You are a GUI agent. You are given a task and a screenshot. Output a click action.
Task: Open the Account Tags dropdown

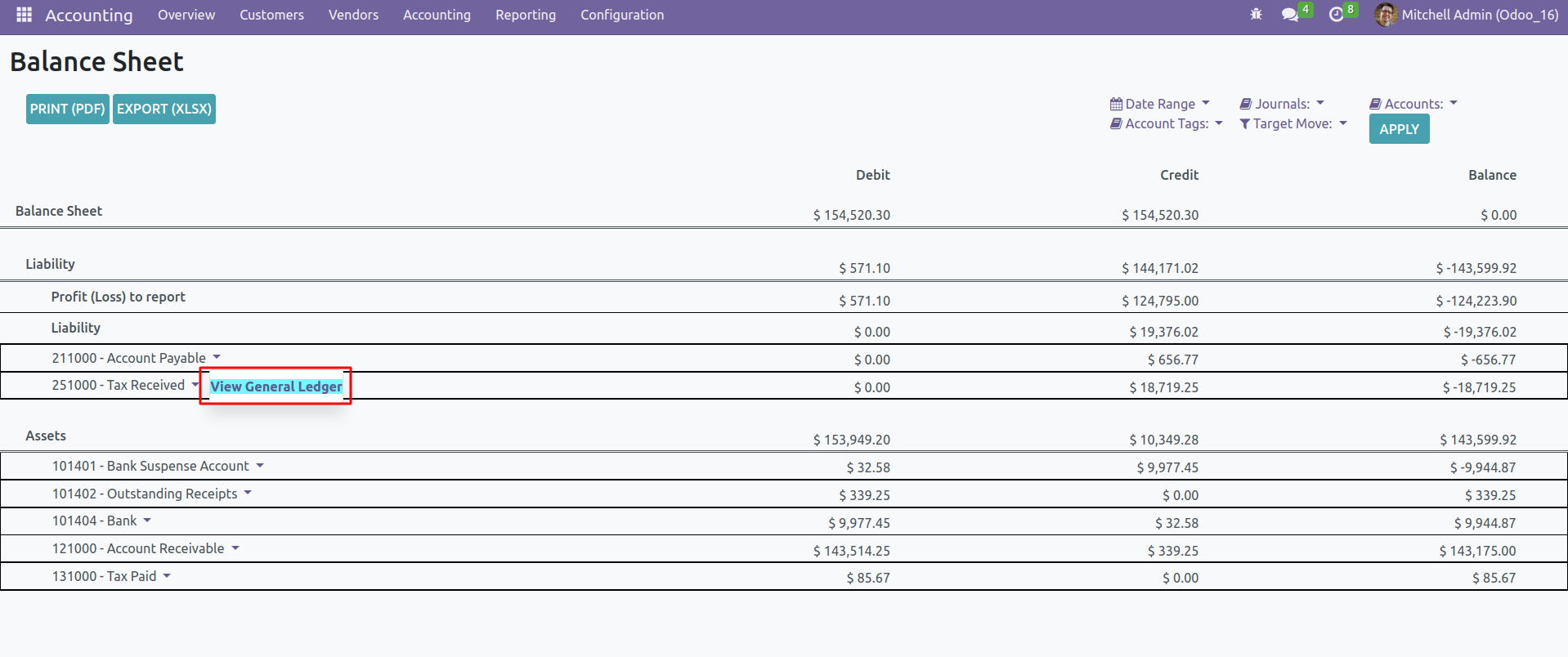[1219, 123]
